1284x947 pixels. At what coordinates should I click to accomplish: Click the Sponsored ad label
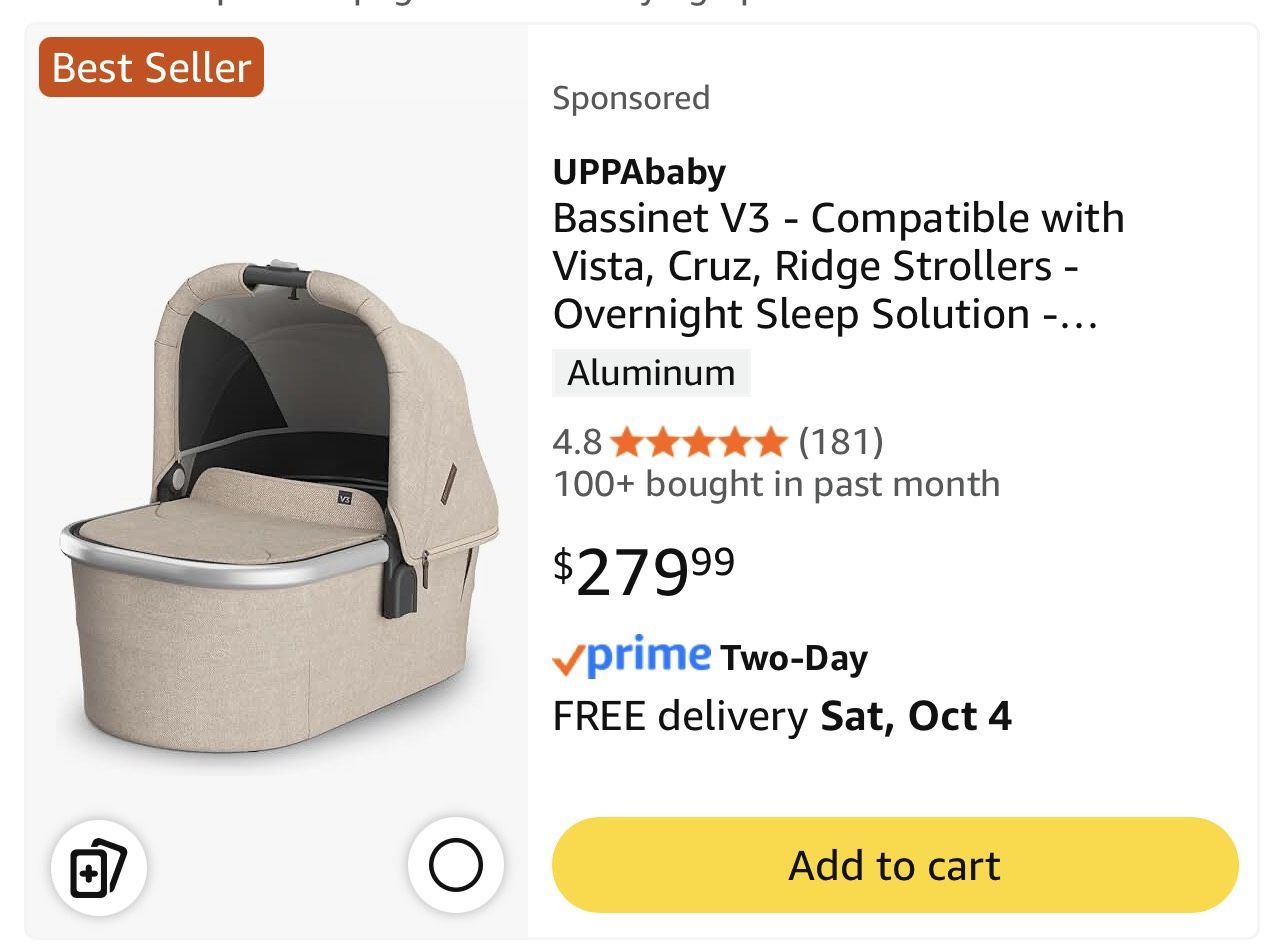(632, 97)
